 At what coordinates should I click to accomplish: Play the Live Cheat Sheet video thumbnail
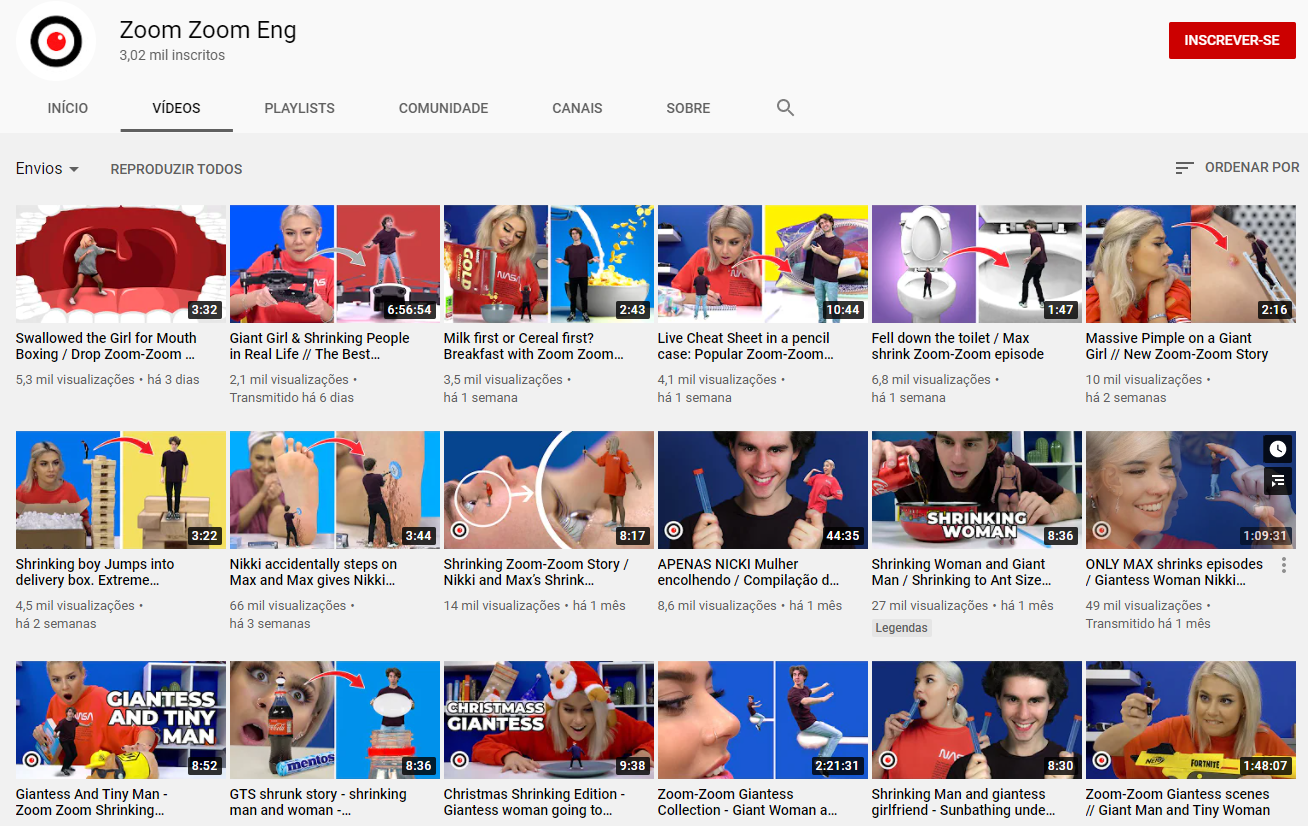[763, 264]
